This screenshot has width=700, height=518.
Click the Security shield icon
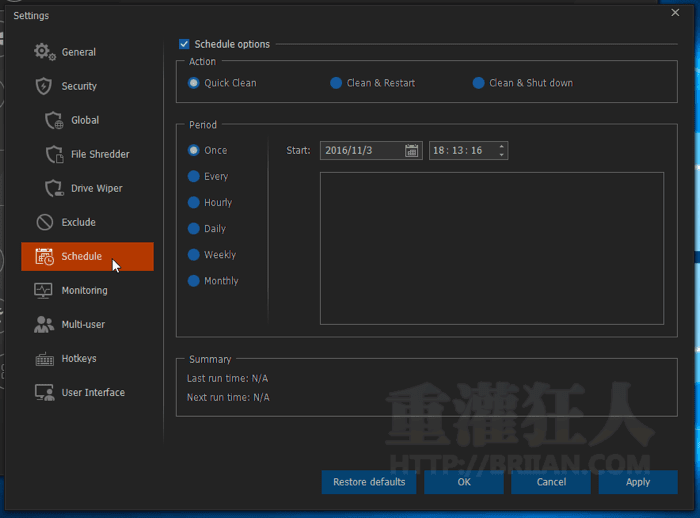(44, 86)
